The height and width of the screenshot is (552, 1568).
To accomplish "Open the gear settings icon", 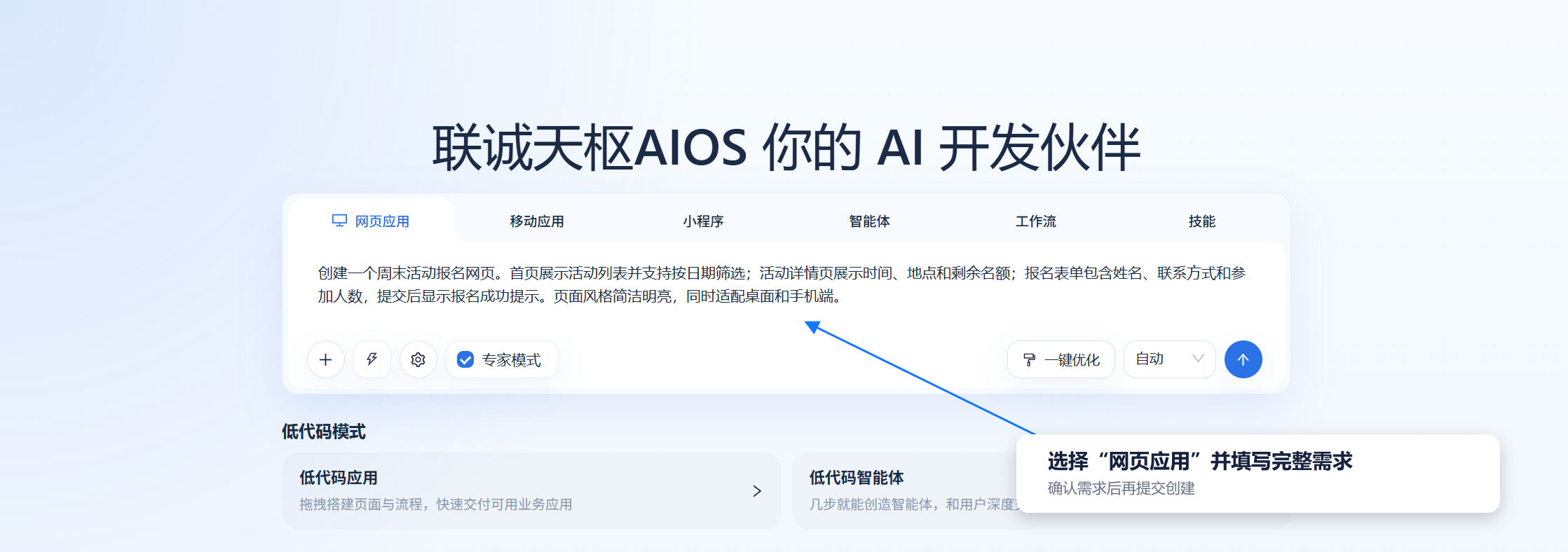I will point(418,359).
